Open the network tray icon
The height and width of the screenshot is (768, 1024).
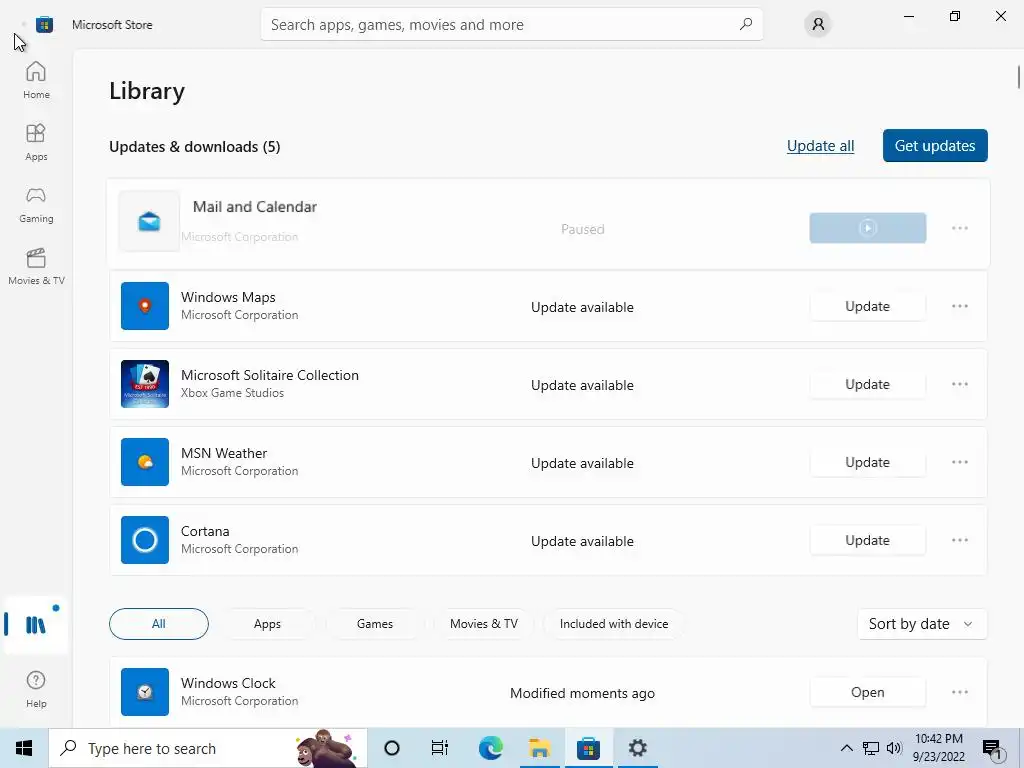tap(871, 748)
